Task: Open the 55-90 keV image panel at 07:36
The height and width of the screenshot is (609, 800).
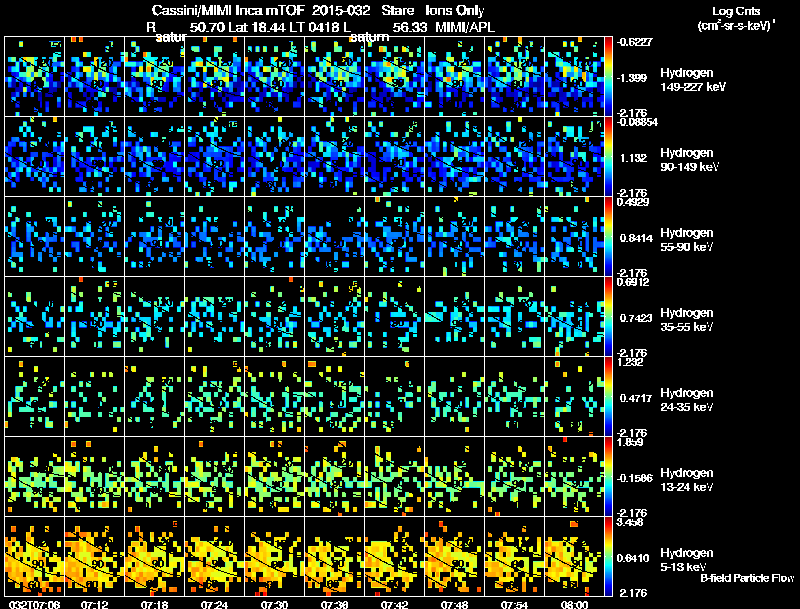Action: (x=335, y=237)
